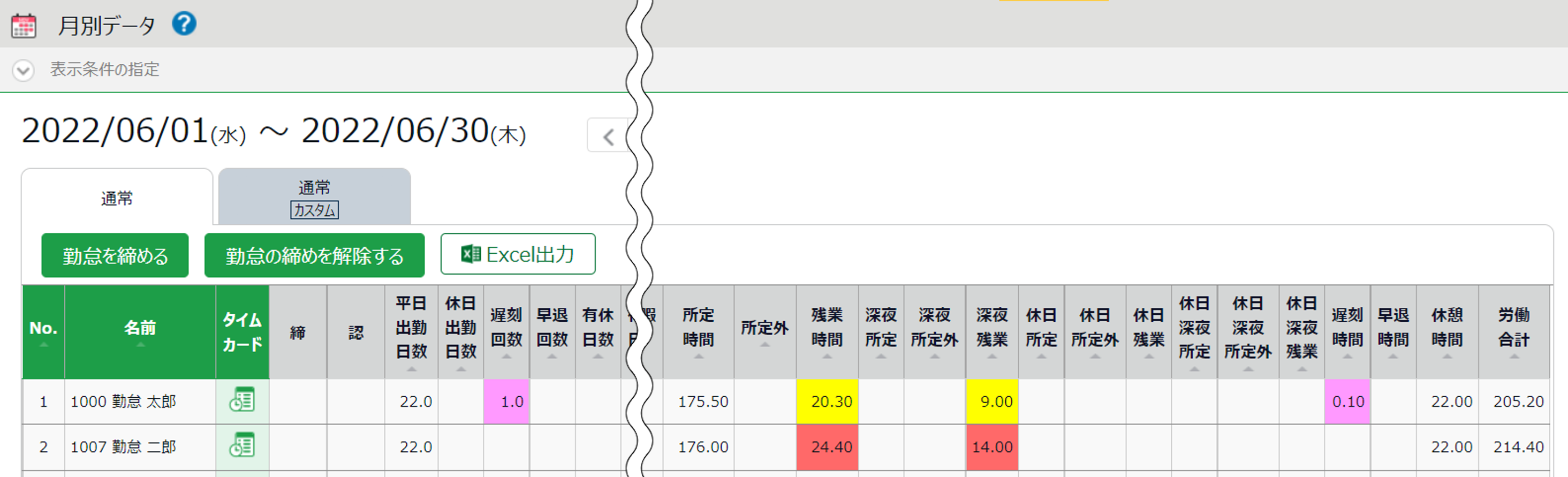Image resolution: width=1568 pixels, height=477 pixels.
Task: Expand the 表示条件の指定 section
Action: pos(23,70)
